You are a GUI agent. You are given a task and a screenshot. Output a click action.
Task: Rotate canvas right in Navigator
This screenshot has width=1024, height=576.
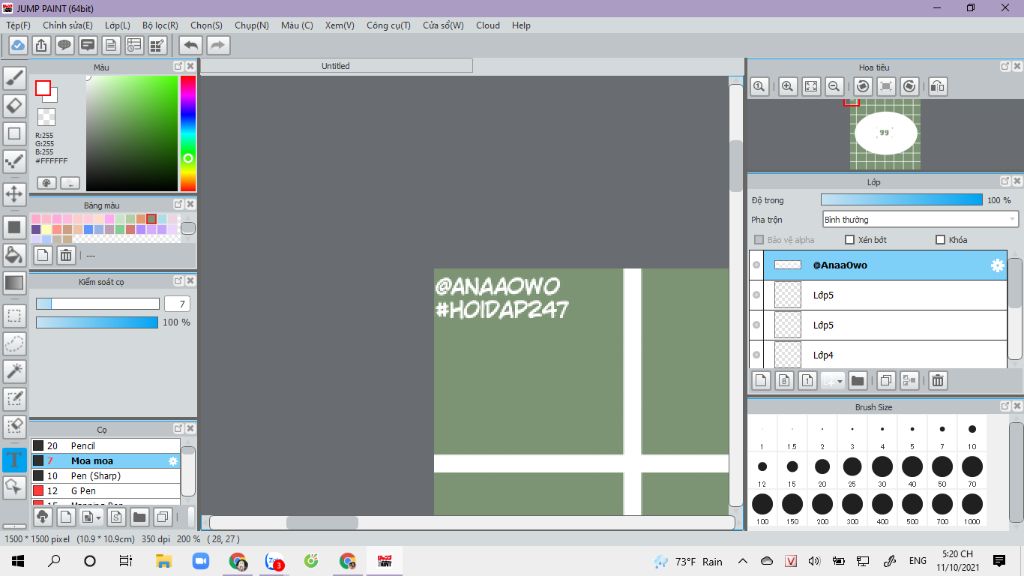(x=910, y=86)
